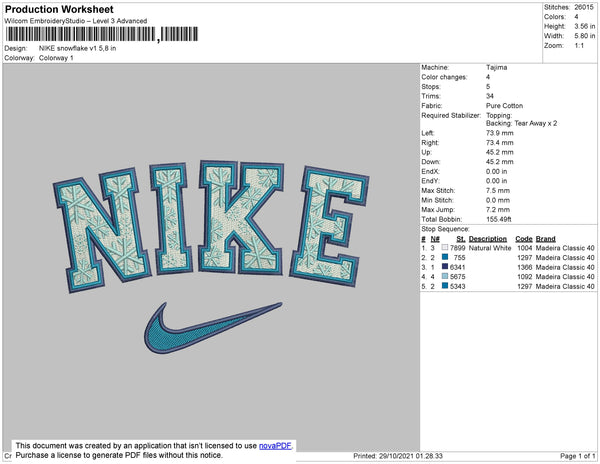Viewport: 600px width, 464px height.
Task: Select the Up value '45.2 mm'
Action: click(x=500, y=152)
